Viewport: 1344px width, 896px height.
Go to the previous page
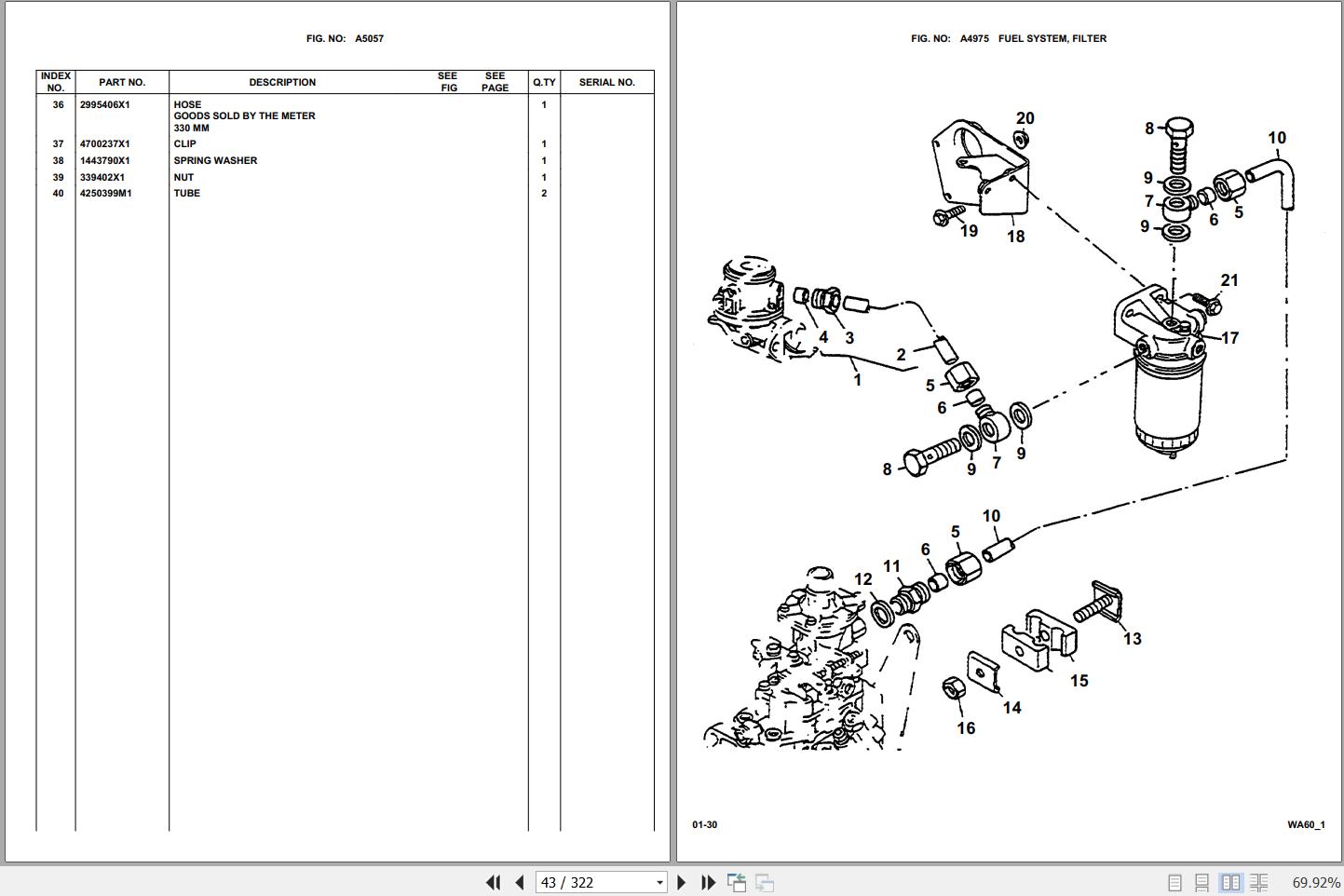coord(520,882)
